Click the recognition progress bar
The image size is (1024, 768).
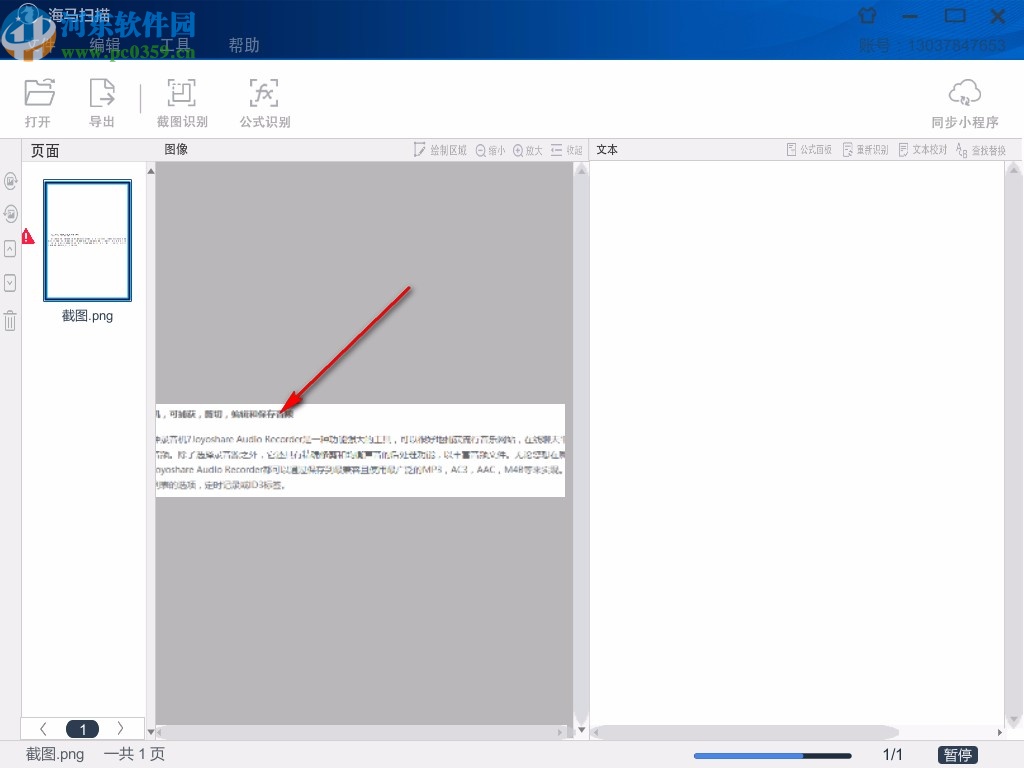pos(773,756)
